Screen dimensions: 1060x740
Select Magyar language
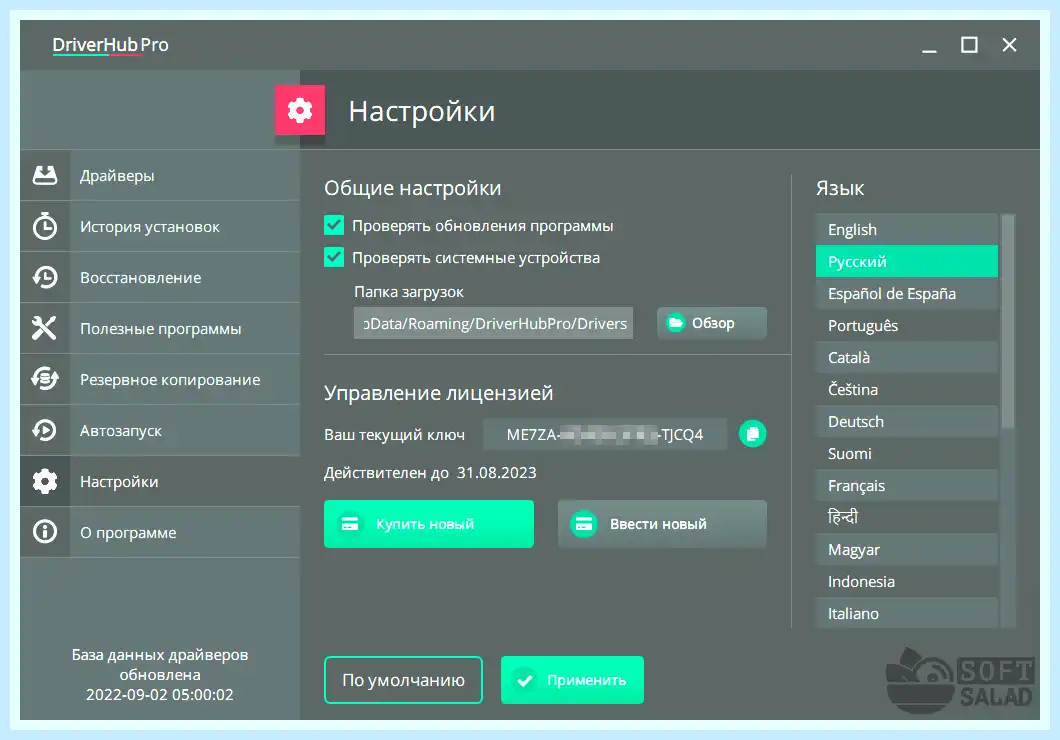[907, 549]
